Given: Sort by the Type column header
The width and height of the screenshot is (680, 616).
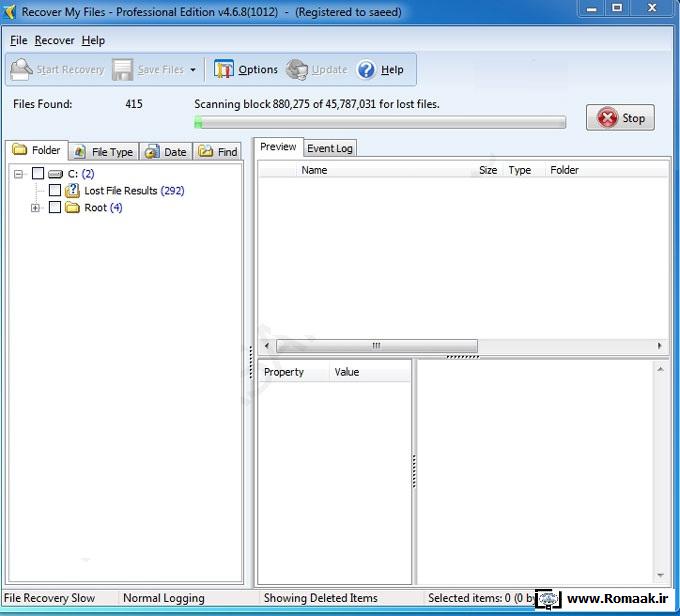Looking at the screenshot, I should pyautogui.click(x=520, y=170).
